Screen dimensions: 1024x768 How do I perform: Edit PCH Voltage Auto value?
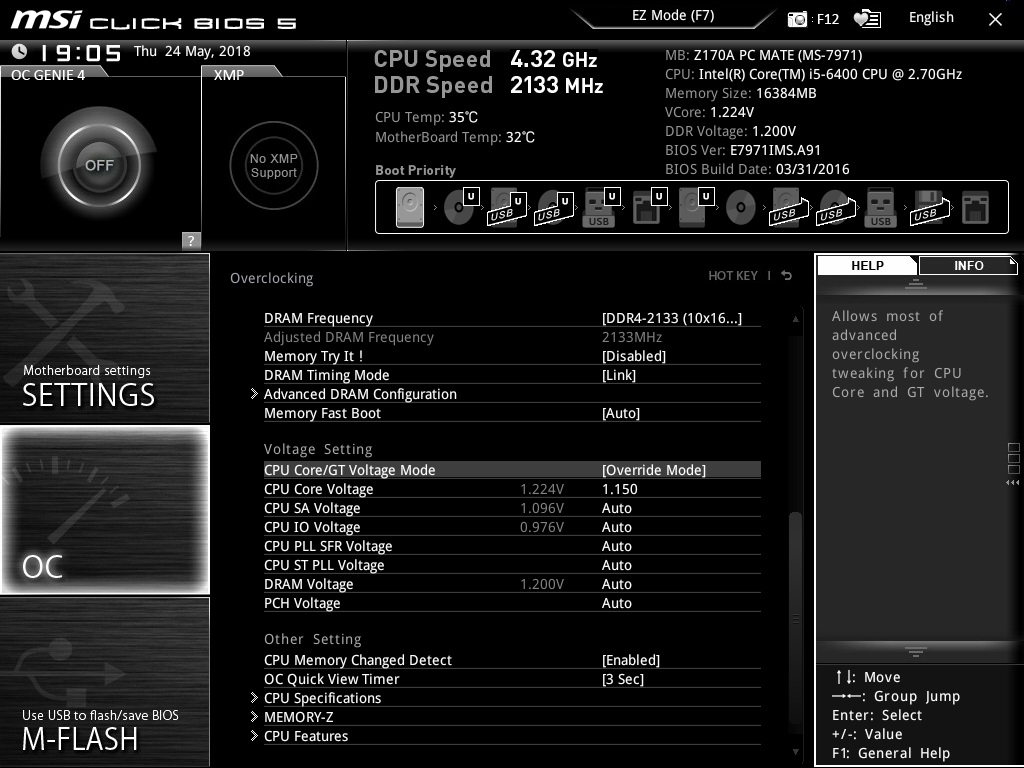point(616,603)
